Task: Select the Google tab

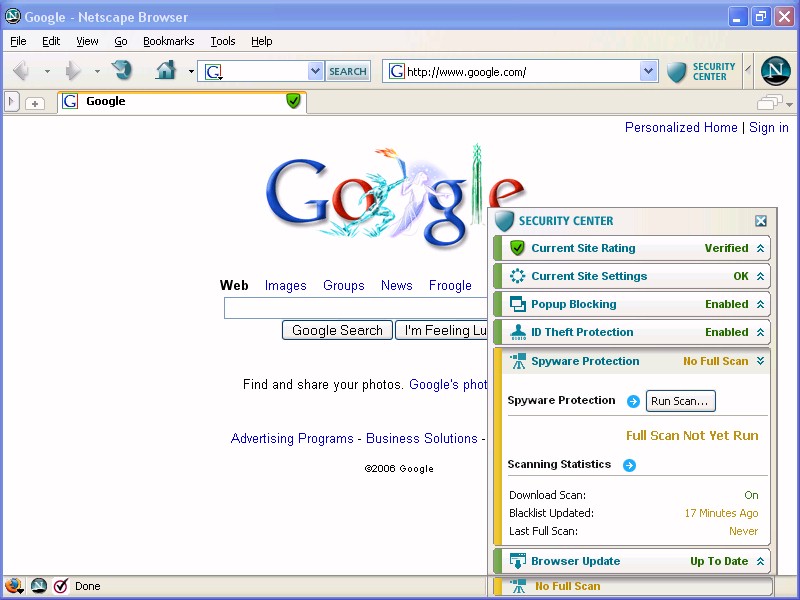Action: pyautogui.click(x=182, y=102)
